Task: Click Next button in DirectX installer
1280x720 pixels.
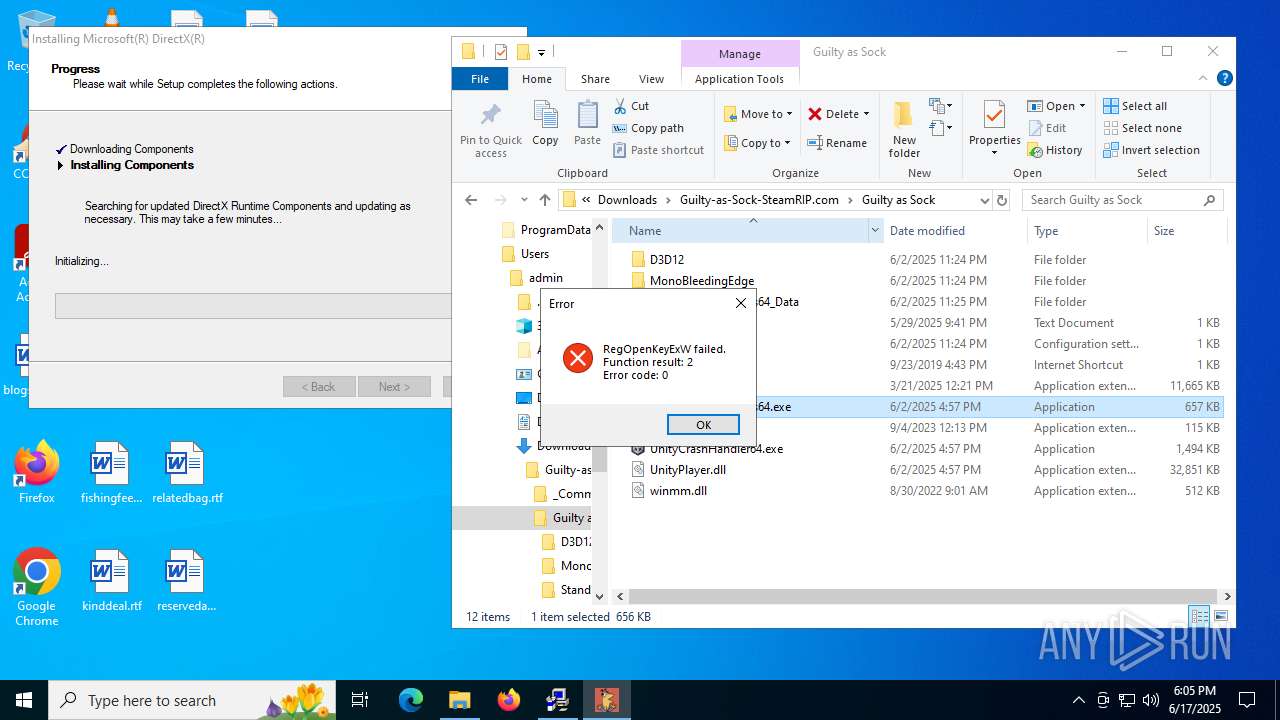Action: tap(394, 387)
